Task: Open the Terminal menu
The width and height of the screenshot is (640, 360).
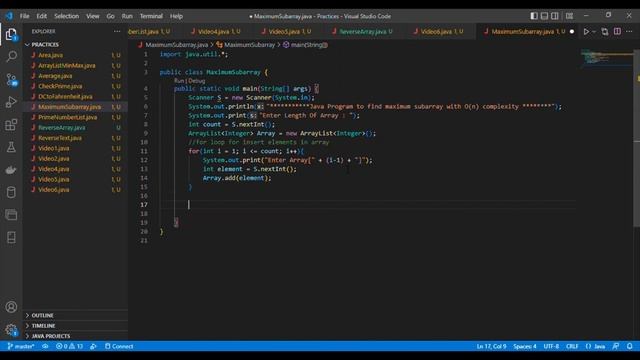Action: [x=151, y=16]
